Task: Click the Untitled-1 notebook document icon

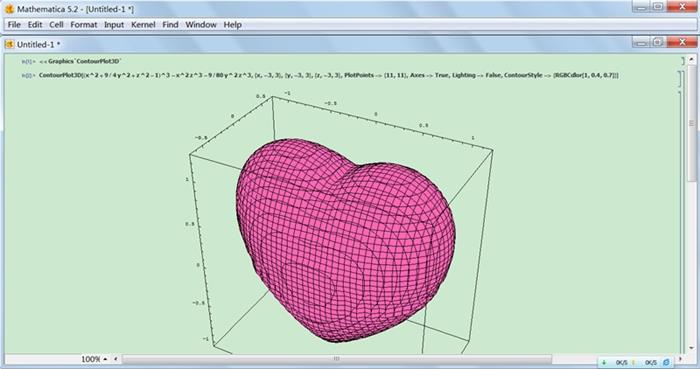Action: tap(9, 44)
